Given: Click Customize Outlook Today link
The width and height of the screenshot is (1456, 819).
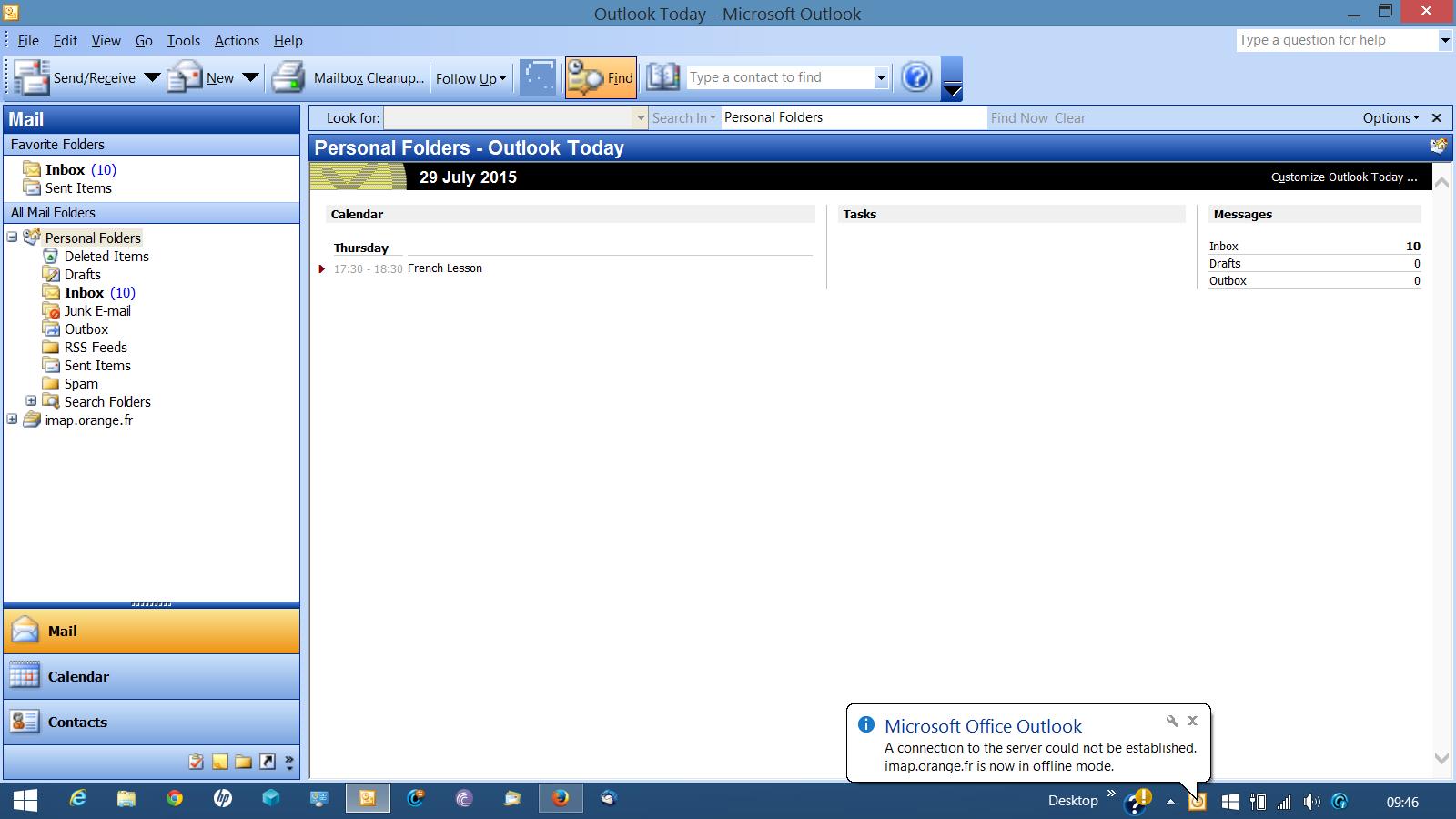Looking at the screenshot, I should click(x=1344, y=177).
